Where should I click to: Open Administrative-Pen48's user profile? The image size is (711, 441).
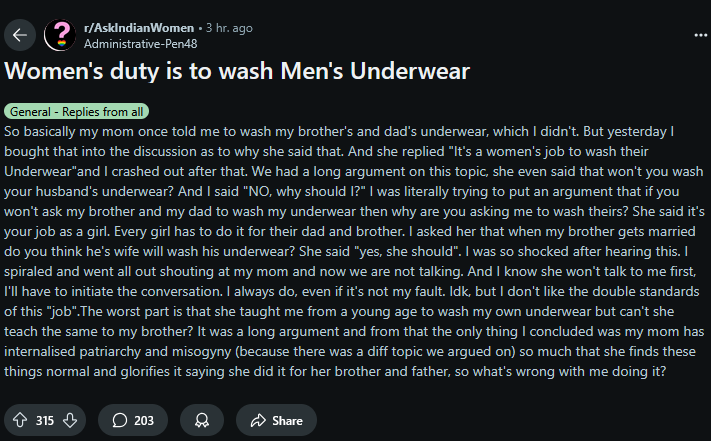pos(141,44)
